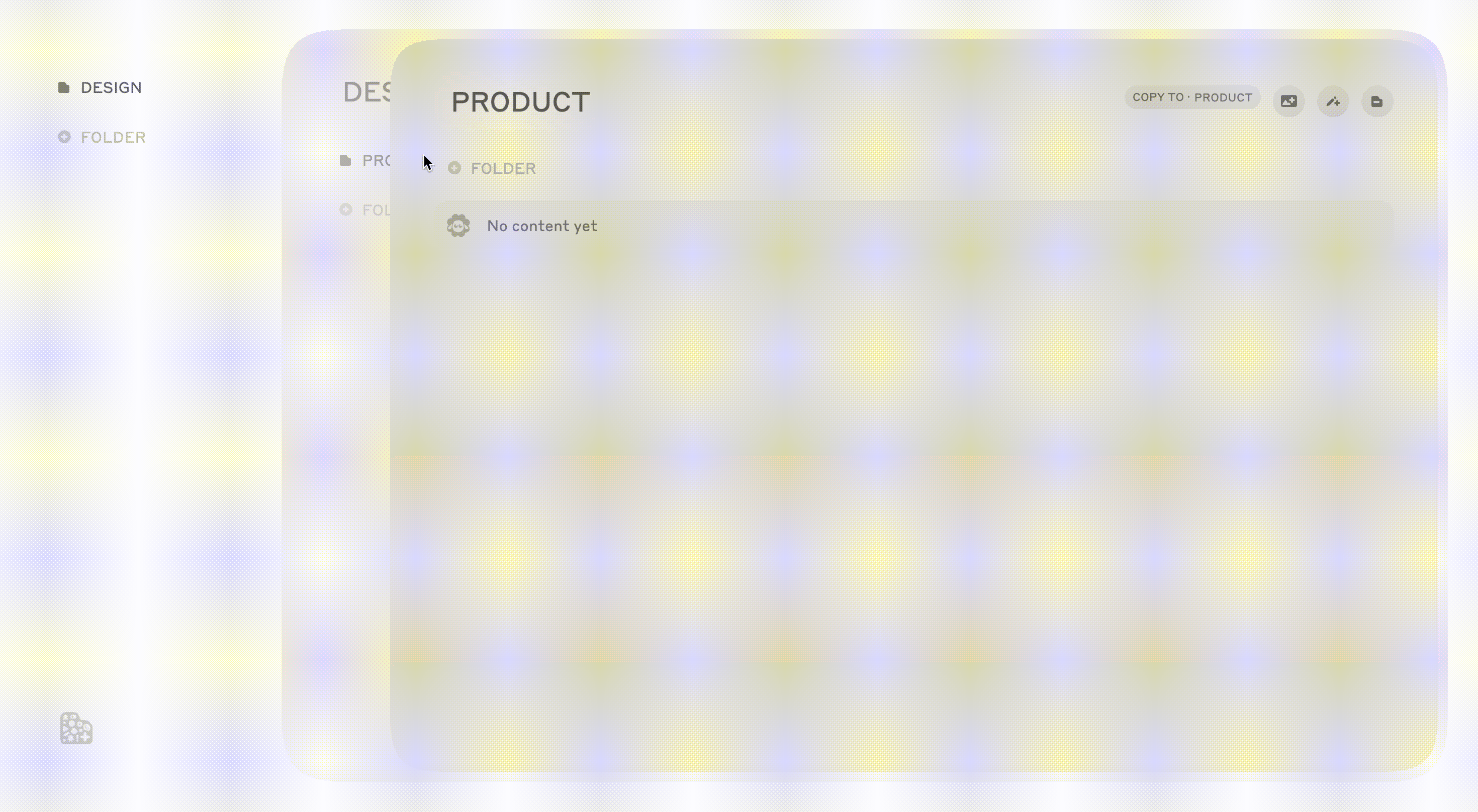Click the flower icon next to No content yet
The image size is (1478, 812).
click(458, 226)
